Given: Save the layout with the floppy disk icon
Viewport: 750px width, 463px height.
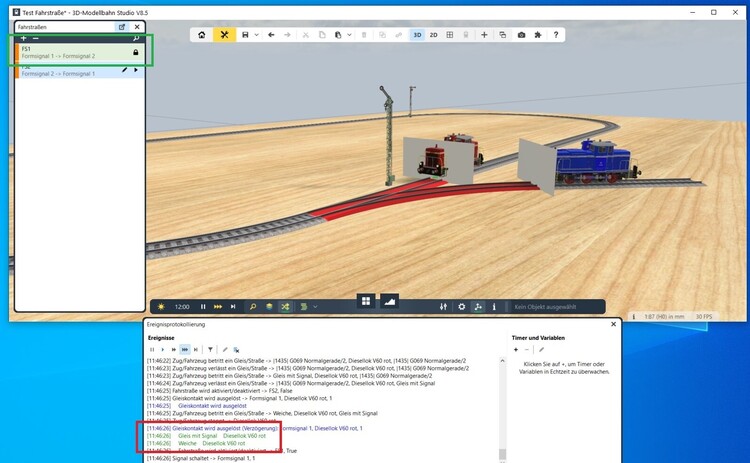Looking at the screenshot, I should 245,35.
